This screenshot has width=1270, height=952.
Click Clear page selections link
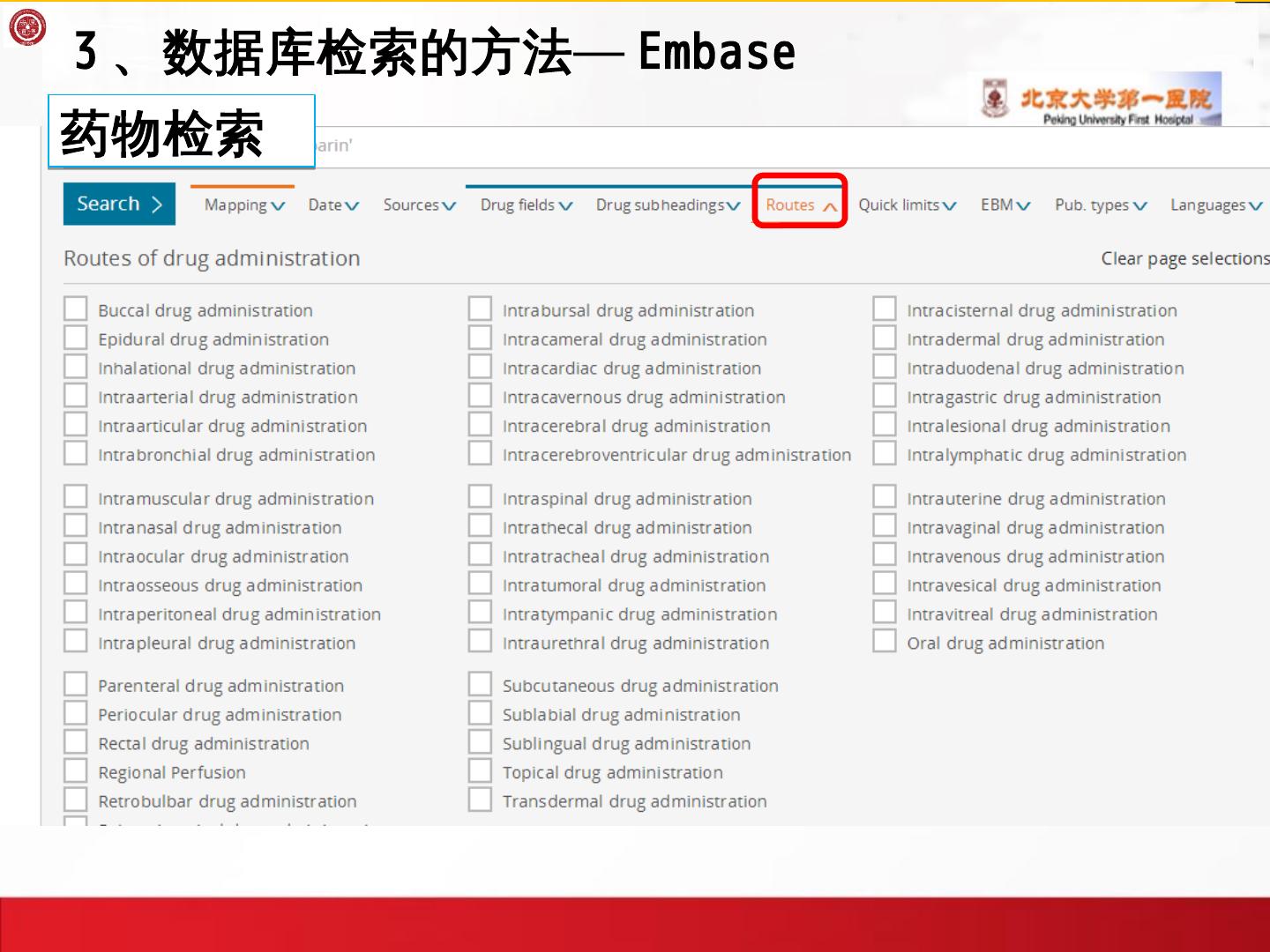click(x=1185, y=258)
